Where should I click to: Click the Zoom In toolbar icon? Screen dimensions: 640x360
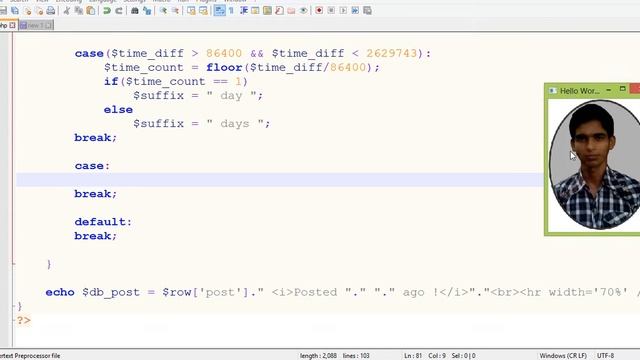[163, 11]
